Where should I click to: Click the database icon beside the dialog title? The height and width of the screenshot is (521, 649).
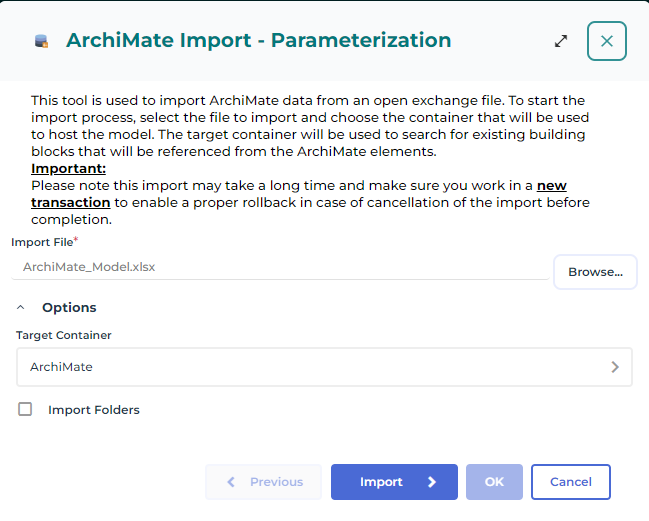(41, 41)
